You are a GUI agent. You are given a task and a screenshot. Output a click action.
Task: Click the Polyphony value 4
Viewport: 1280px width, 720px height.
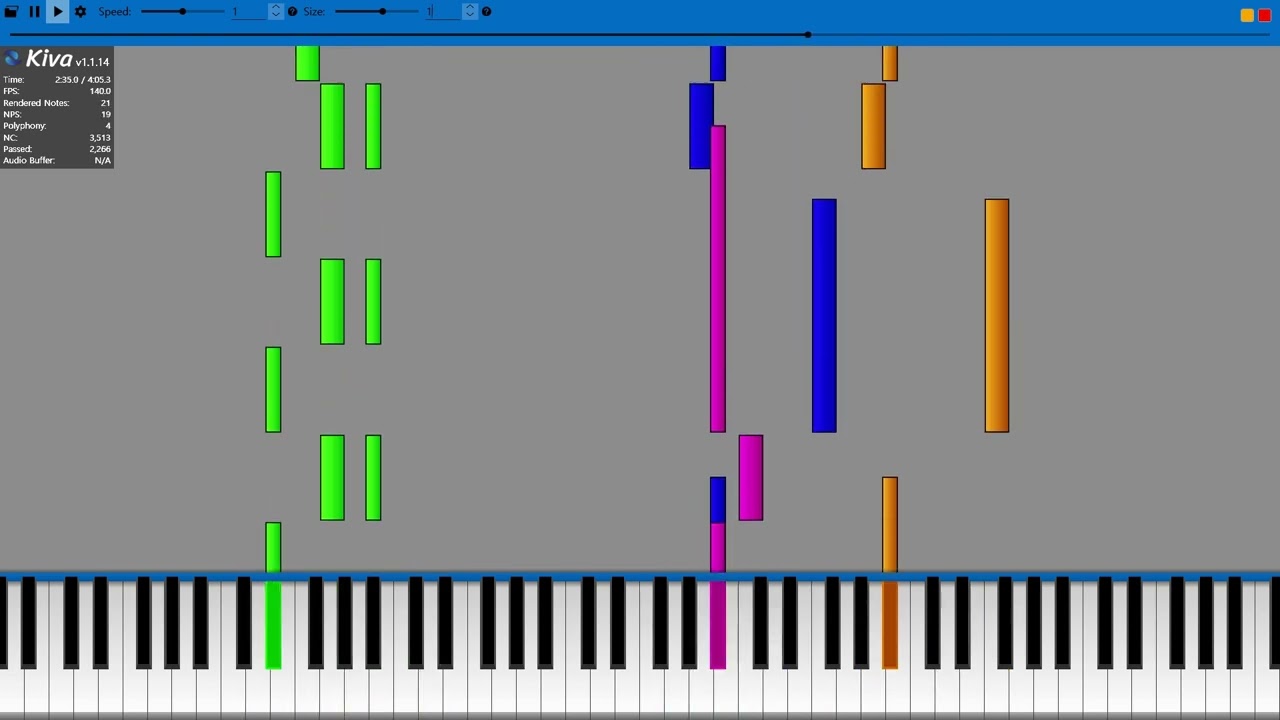(108, 126)
